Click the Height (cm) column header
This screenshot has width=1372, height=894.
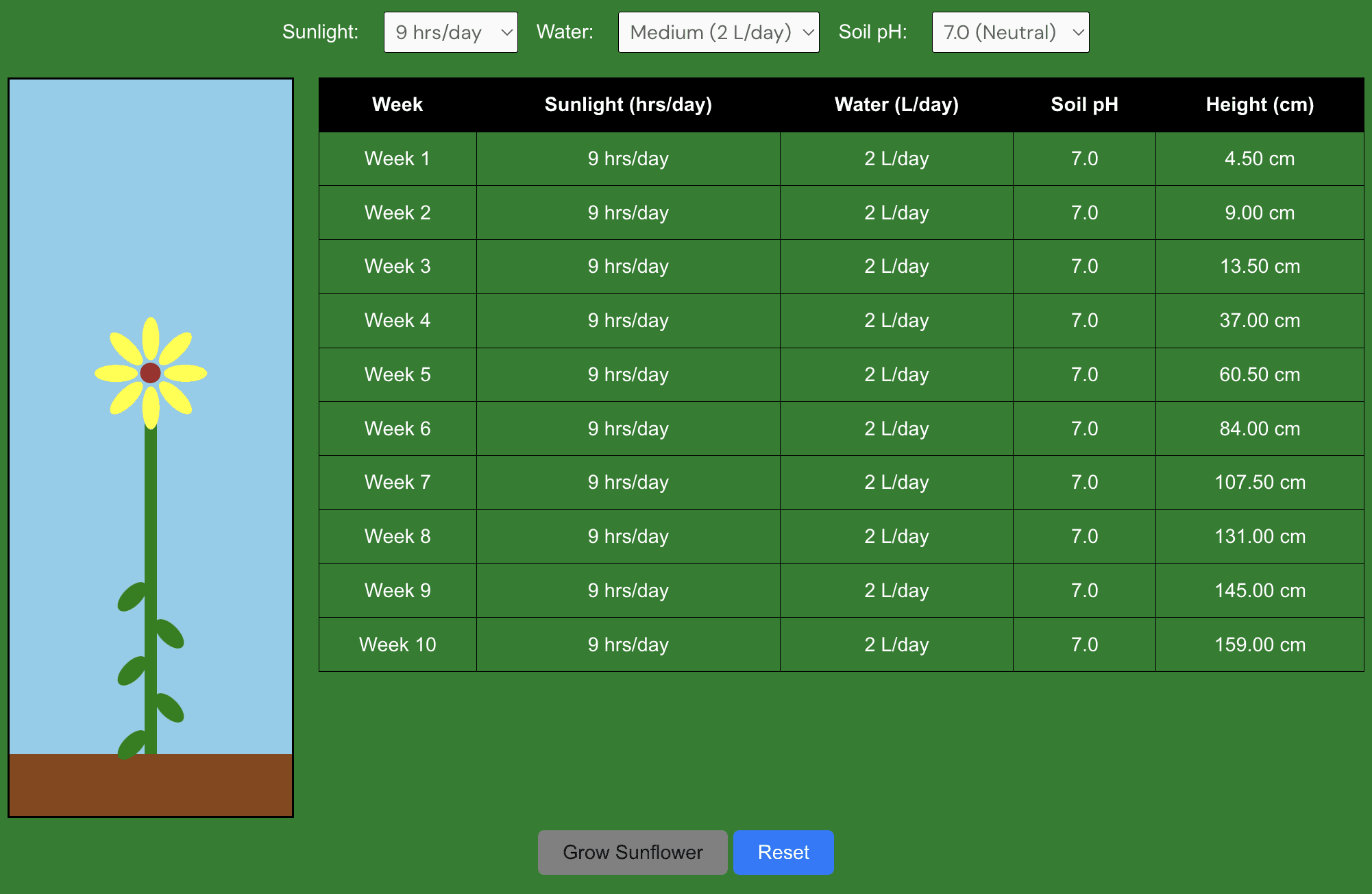click(x=1259, y=104)
